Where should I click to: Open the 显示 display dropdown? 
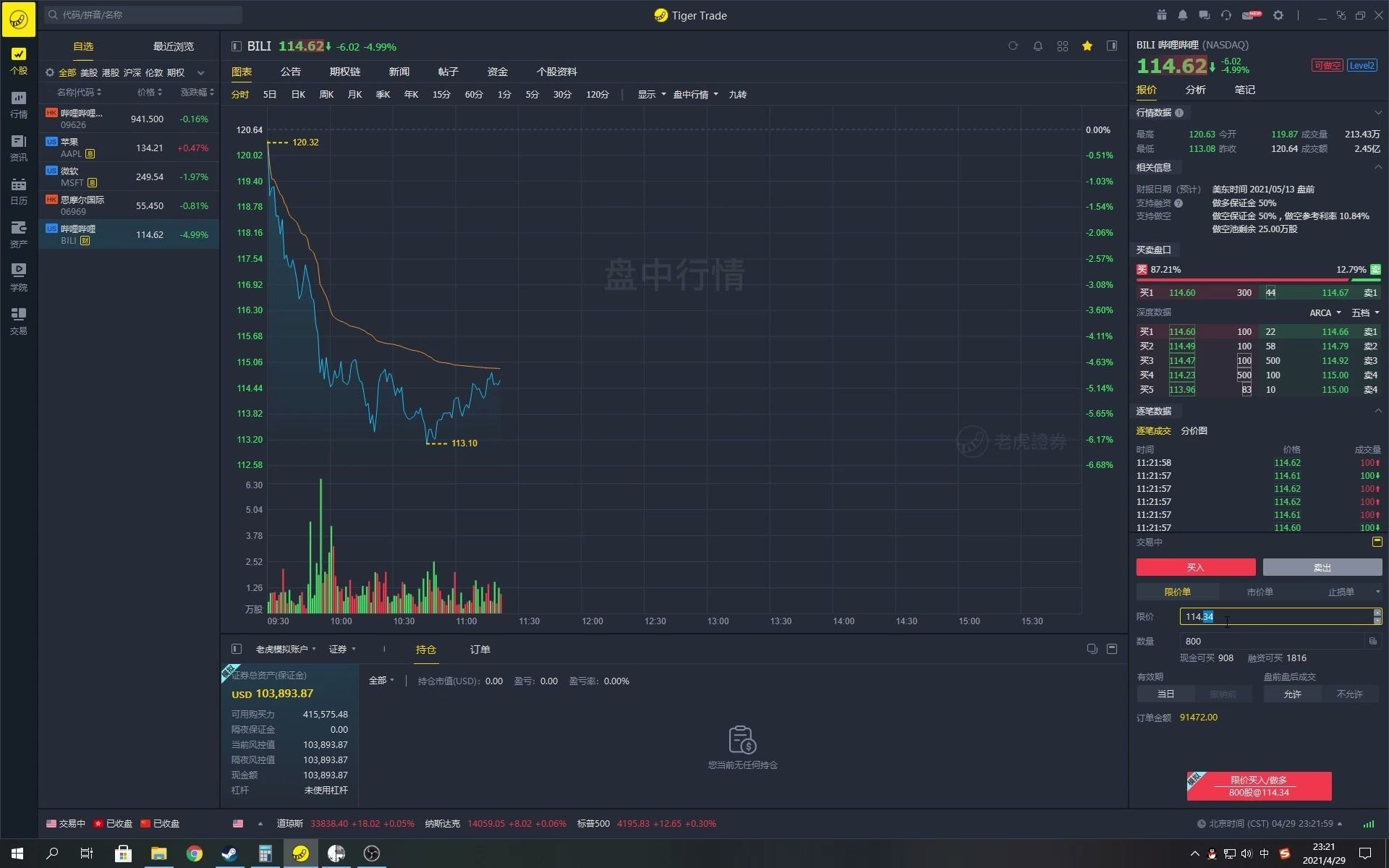point(651,95)
